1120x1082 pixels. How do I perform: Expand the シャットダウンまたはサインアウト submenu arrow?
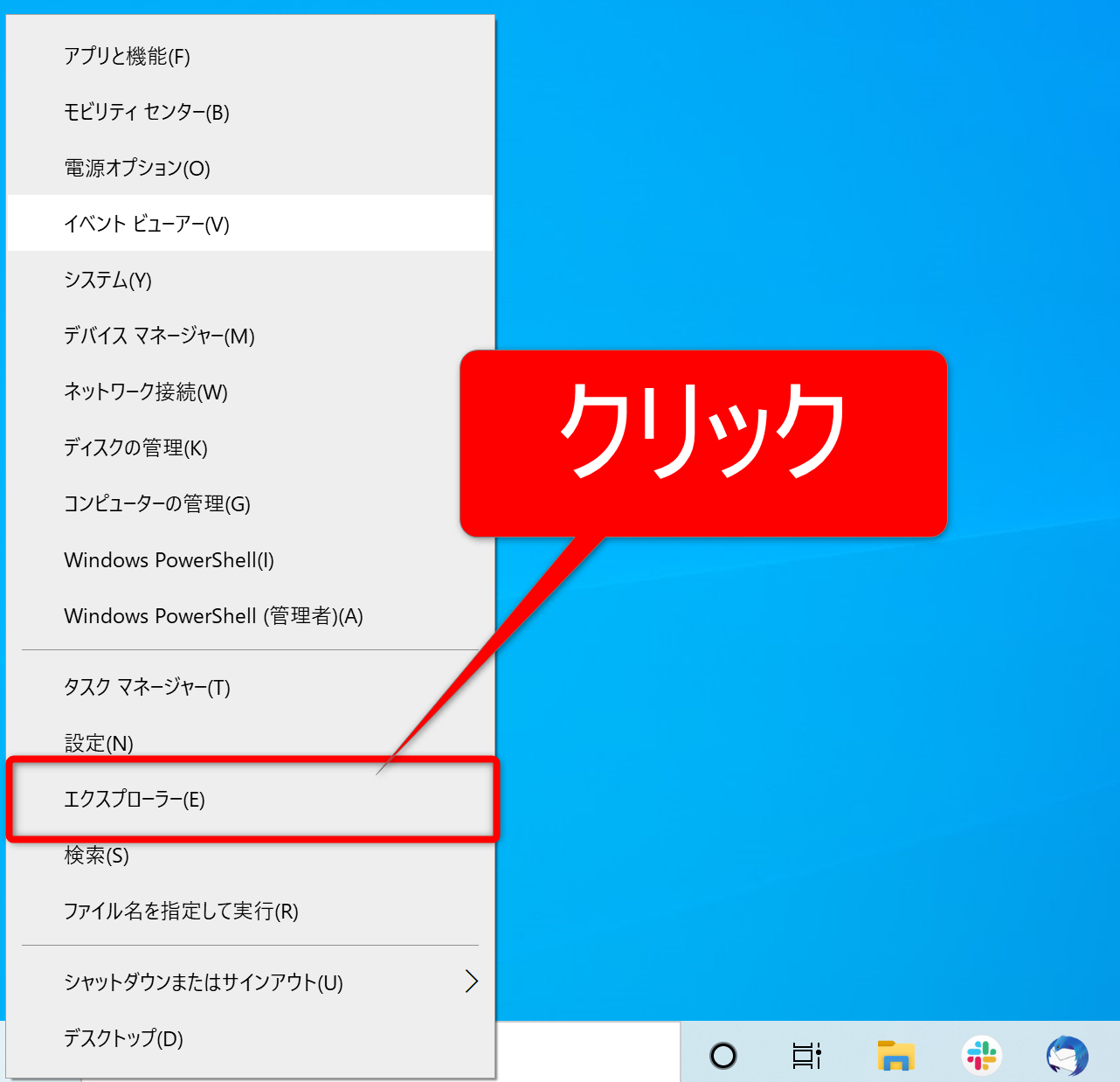(x=472, y=981)
